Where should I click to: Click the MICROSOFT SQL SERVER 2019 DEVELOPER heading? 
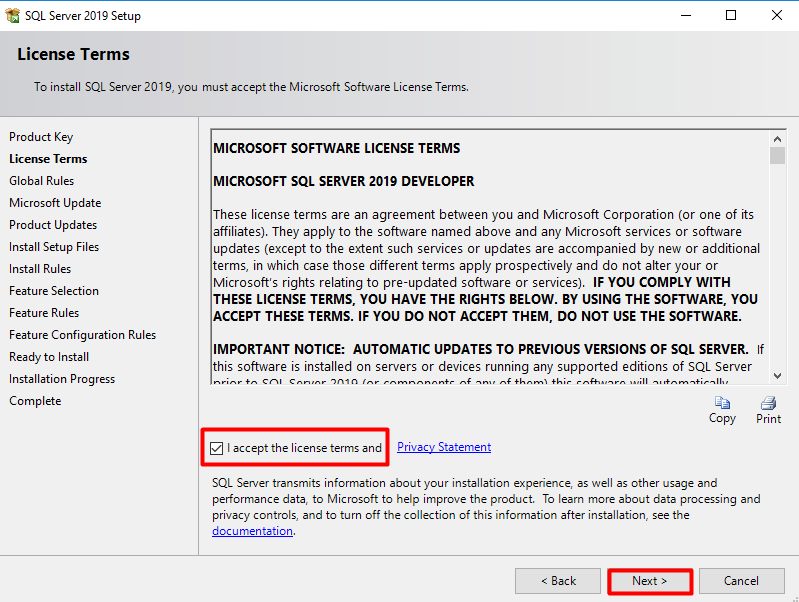pos(343,181)
